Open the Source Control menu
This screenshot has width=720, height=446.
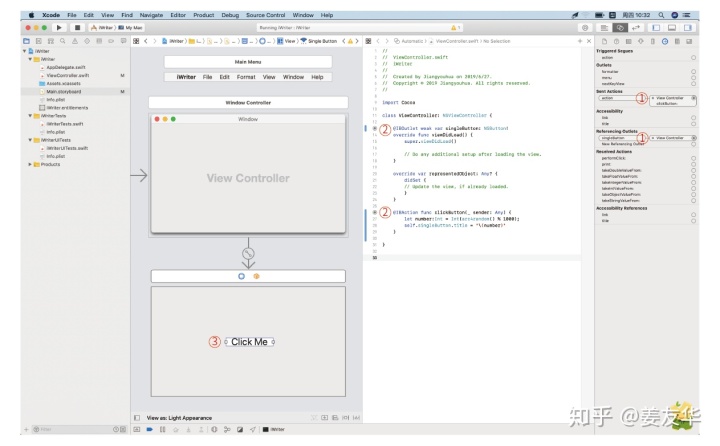(265, 15)
